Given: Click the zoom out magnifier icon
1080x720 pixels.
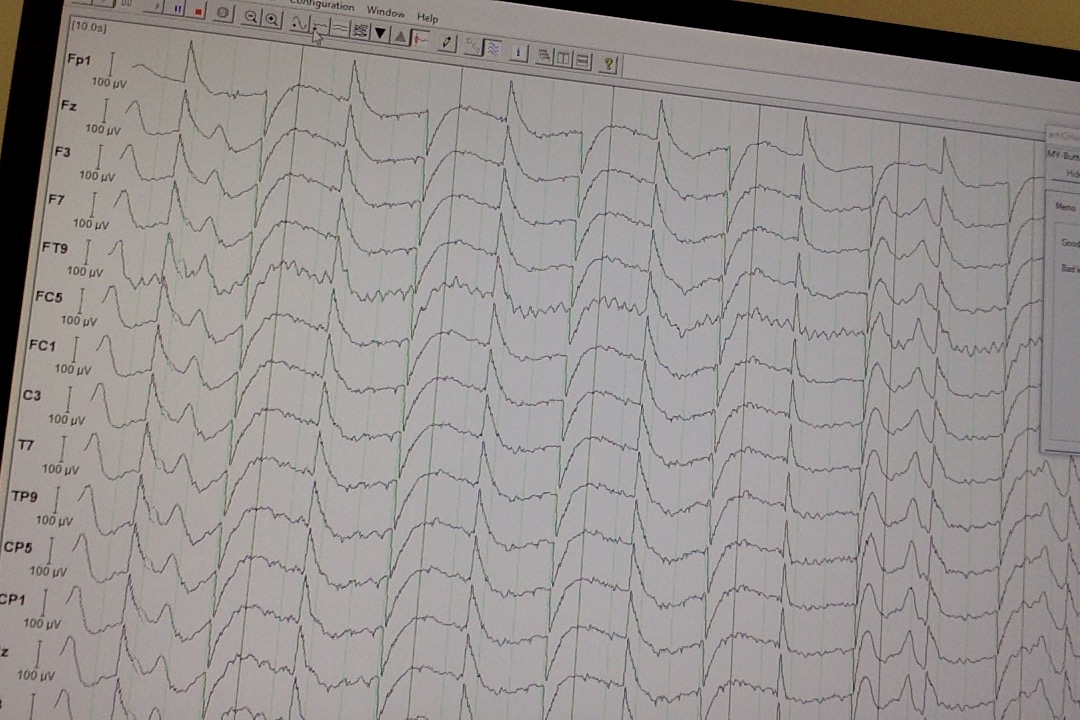Looking at the screenshot, I should (x=252, y=18).
